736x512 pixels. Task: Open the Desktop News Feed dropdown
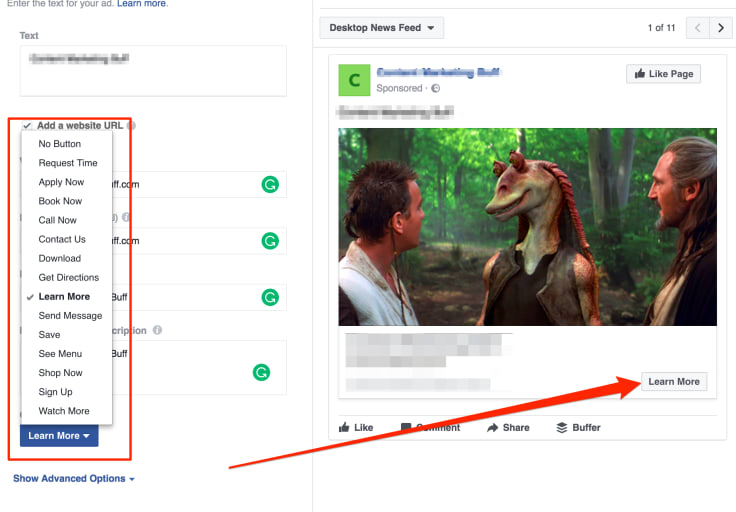coord(382,28)
